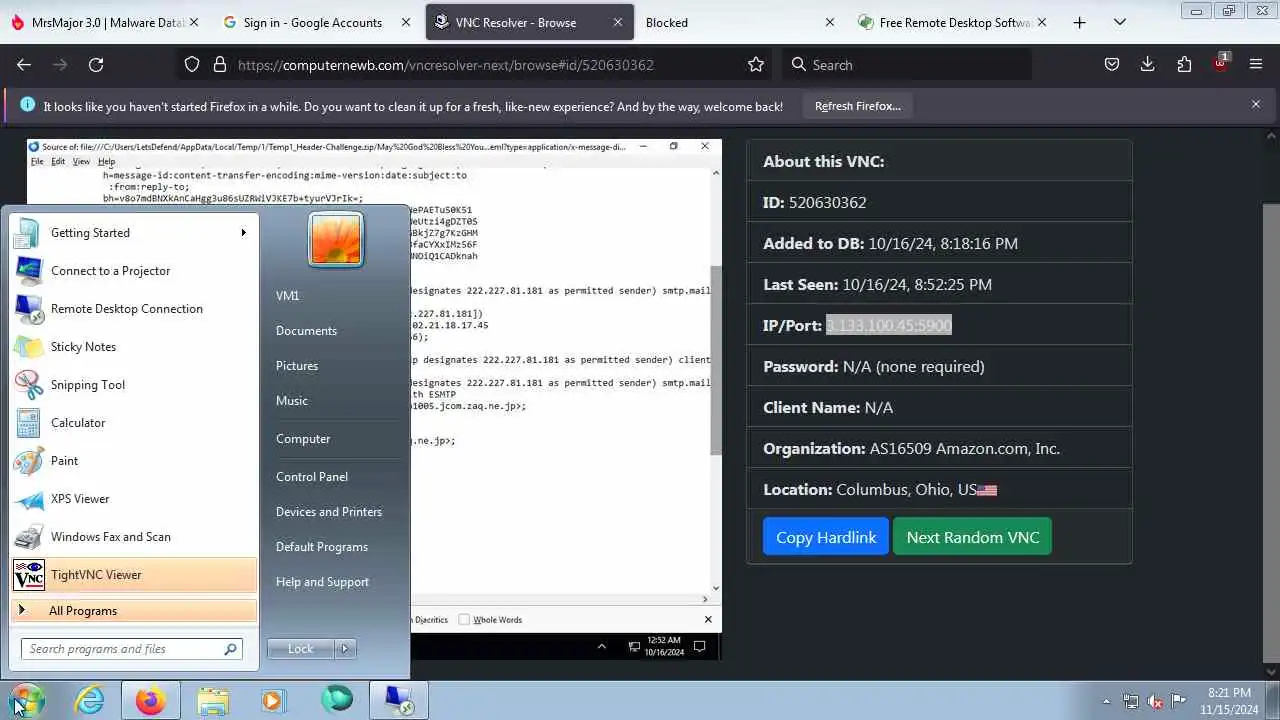
Task: Click the Firefox Search box
Action: click(906, 64)
